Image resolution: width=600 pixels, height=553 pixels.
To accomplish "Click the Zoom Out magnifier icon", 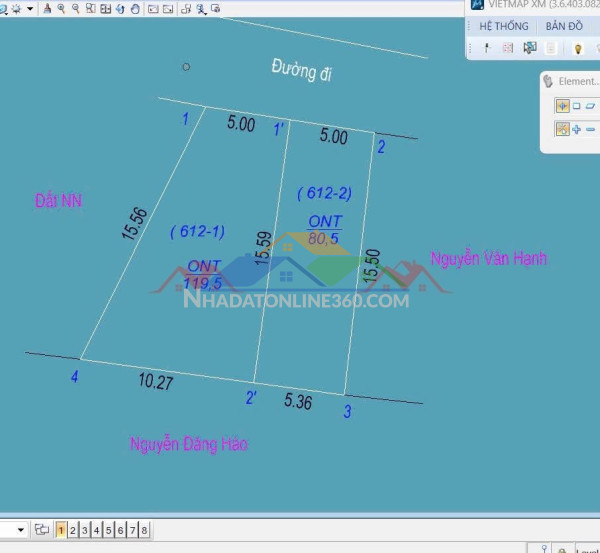I will pos(76,8).
